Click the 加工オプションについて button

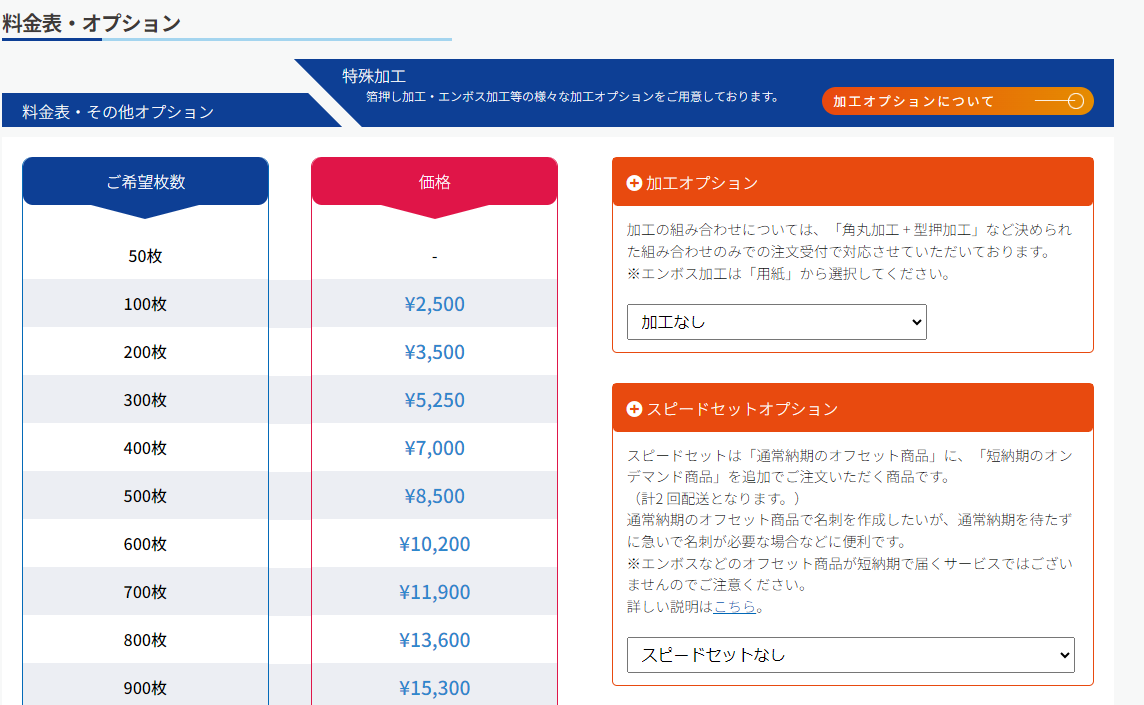coord(957,101)
